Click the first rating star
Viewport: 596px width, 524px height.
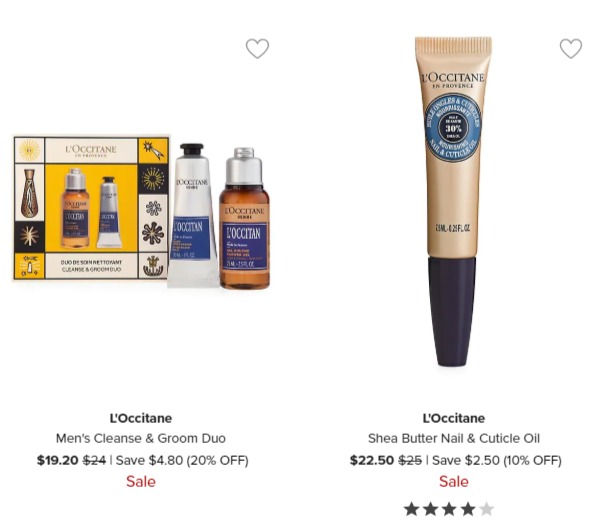click(412, 509)
